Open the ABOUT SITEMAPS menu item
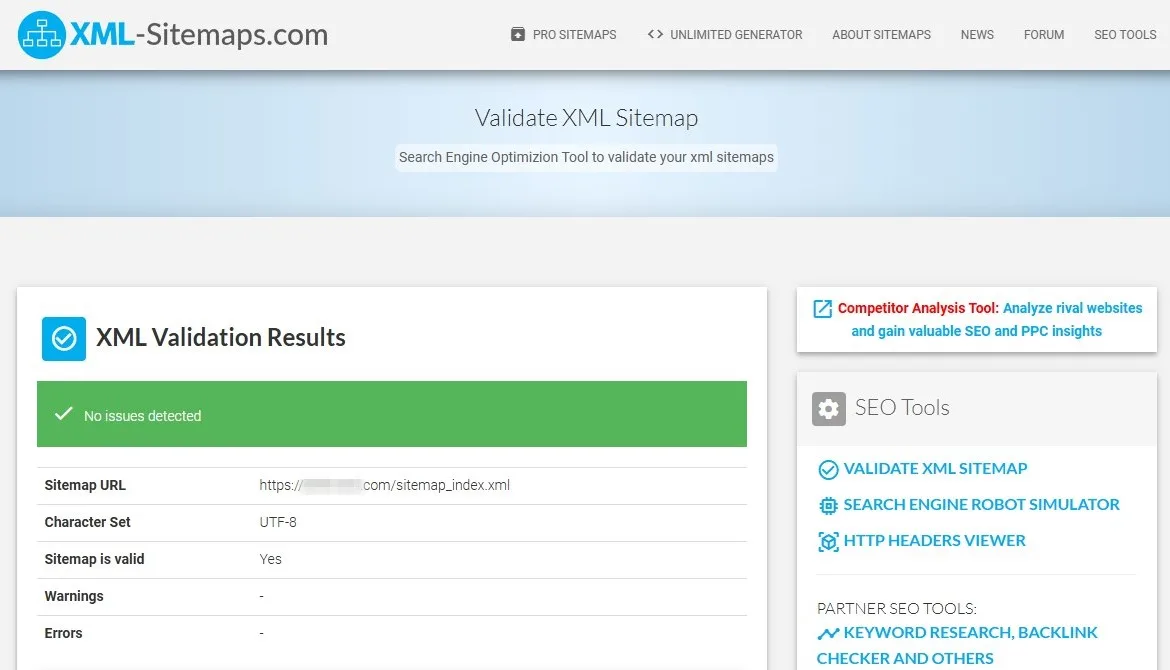The image size is (1170, 670). (881, 34)
